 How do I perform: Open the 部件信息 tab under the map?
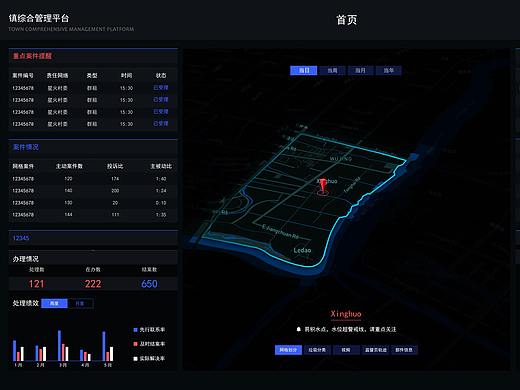(404, 350)
